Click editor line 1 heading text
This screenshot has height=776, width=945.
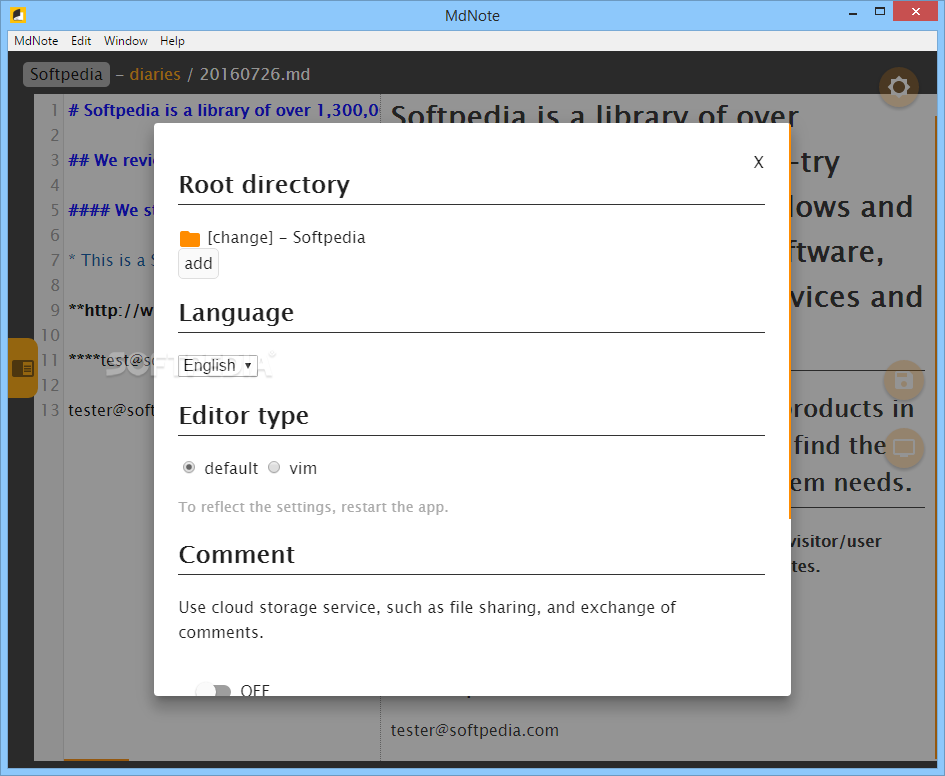(x=223, y=110)
